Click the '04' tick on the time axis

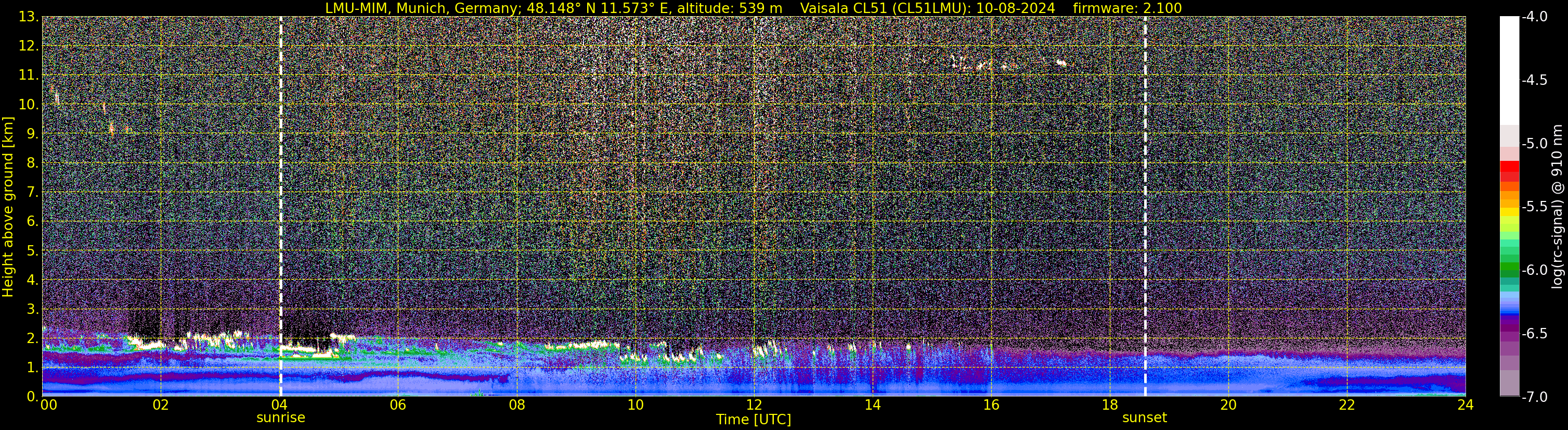coord(279,405)
